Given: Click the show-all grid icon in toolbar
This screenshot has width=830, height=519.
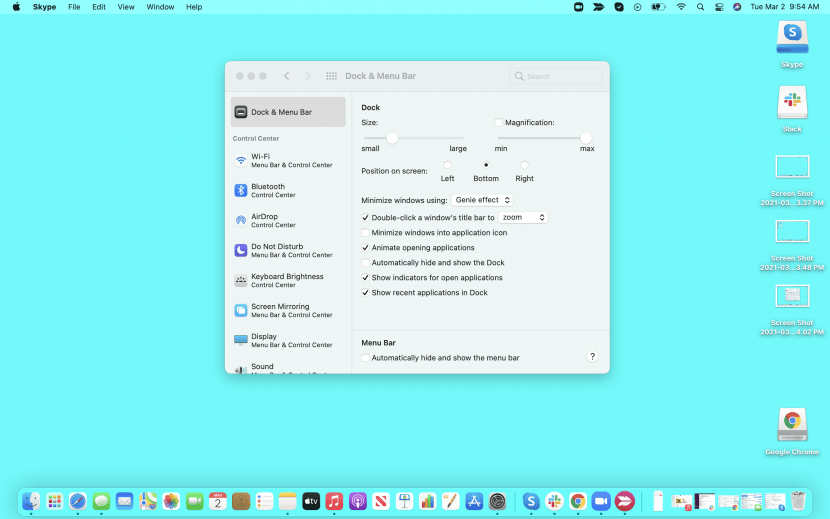Looking at the screenshot, I should click(x=331, y=76).
